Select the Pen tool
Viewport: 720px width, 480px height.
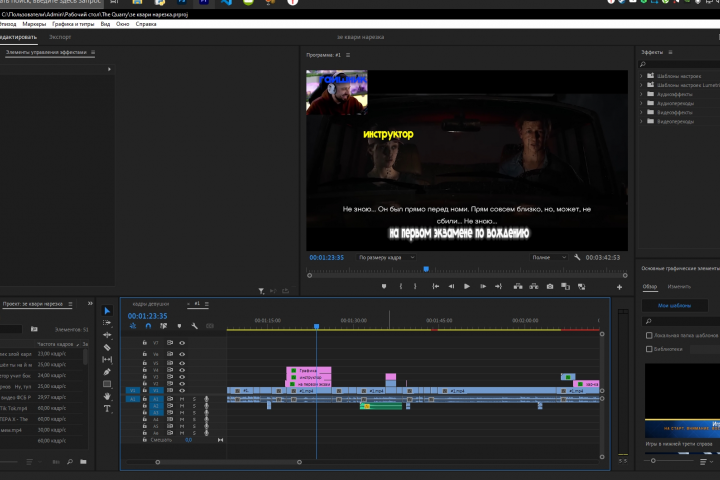point(107,371)
